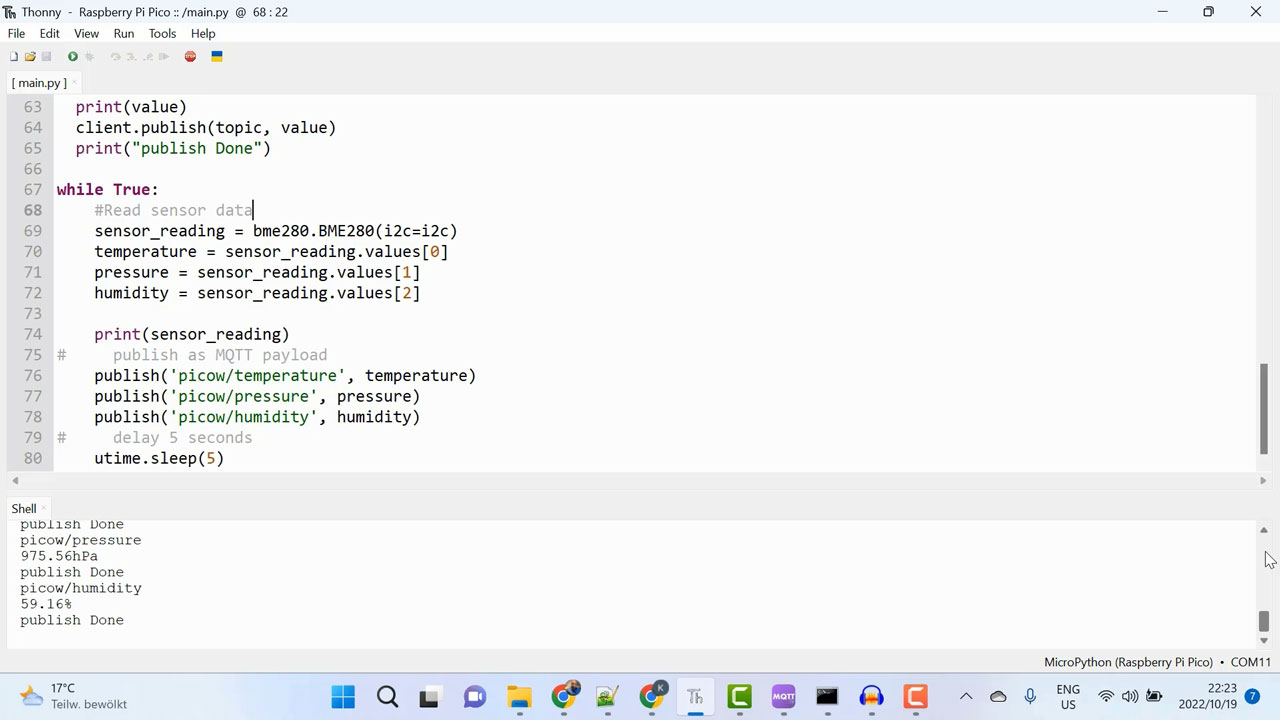The height and width of the screenshot is (720, 1280).
Task: Open the MQTT app in the taskbar
Action: pos(783,696)
